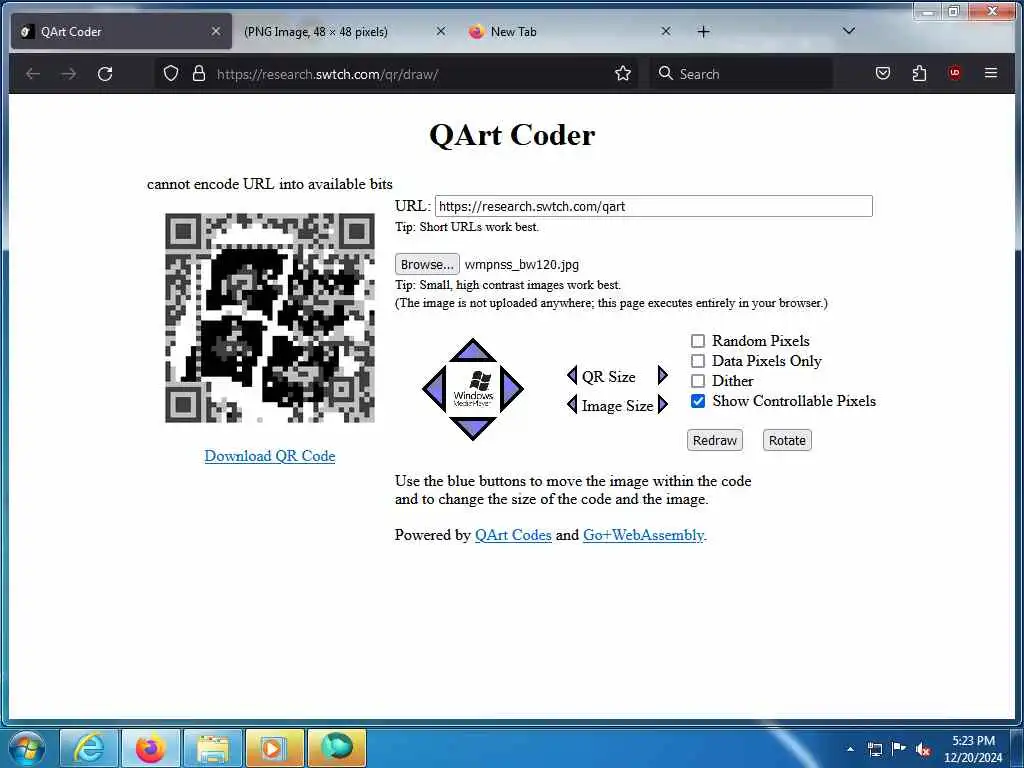This screenshot has height=768, width=1024.
Task: Click the Rotate button
Action: (787, 440)
